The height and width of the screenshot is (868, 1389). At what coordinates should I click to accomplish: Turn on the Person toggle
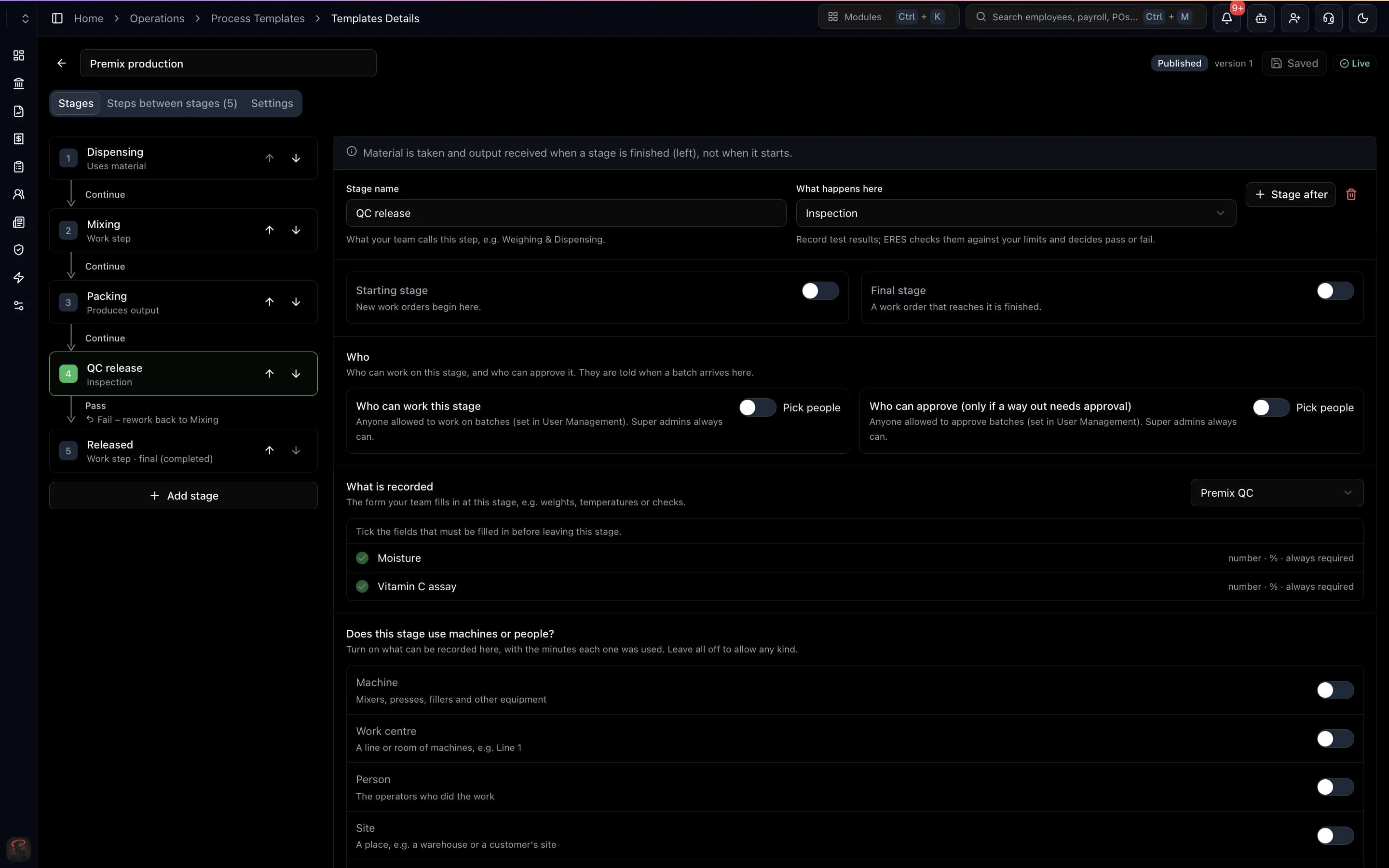1335,787
